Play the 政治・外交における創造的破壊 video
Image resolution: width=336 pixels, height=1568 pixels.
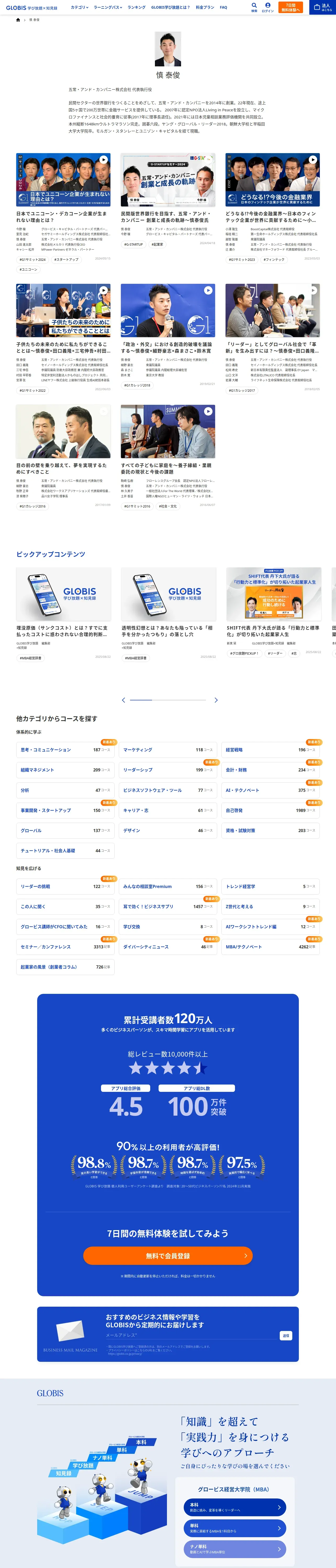(x=209, y=290)
